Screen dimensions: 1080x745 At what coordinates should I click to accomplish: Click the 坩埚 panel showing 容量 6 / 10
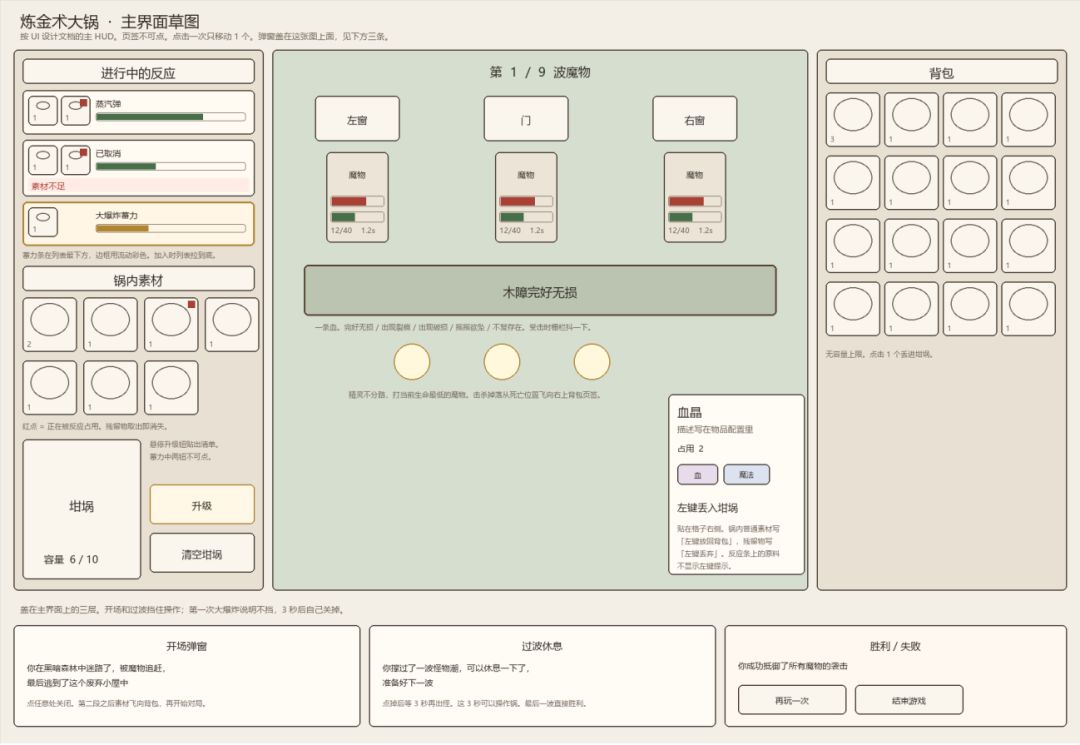point(81,509)
